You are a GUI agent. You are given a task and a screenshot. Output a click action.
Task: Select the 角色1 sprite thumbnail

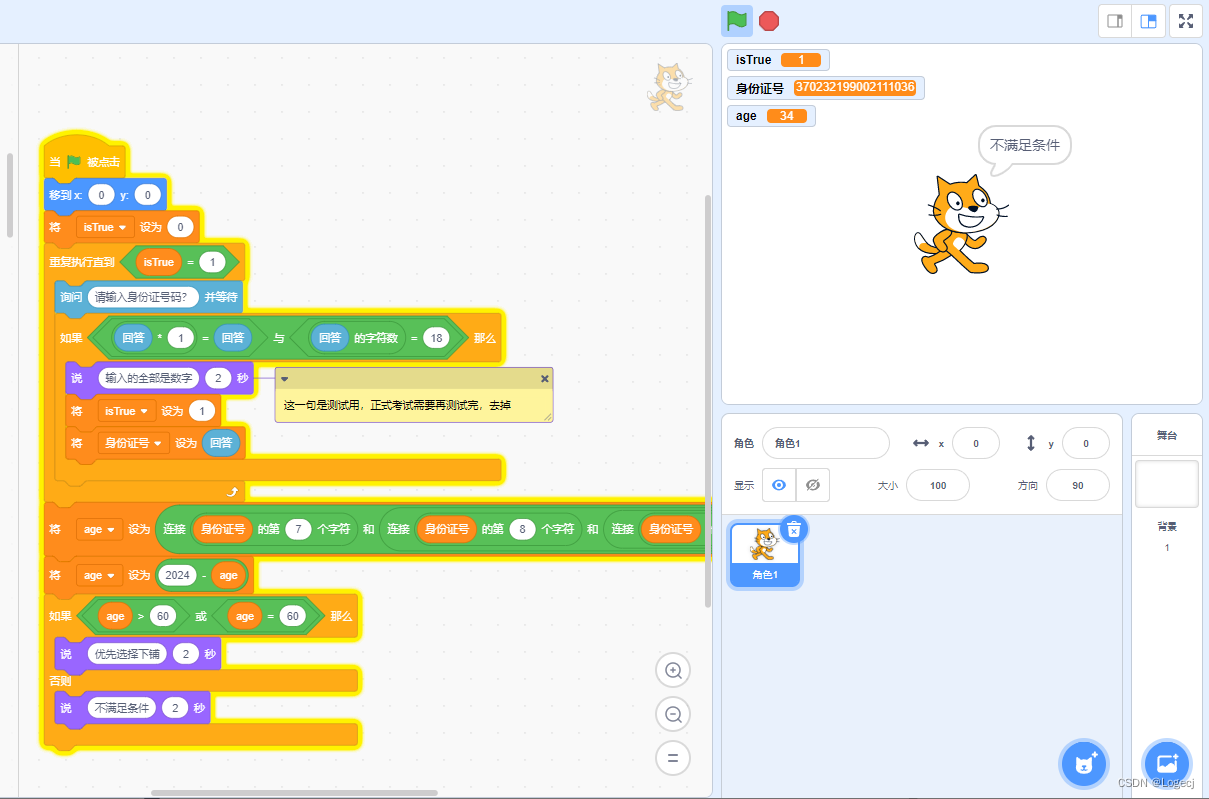click(x=765, y=553)
